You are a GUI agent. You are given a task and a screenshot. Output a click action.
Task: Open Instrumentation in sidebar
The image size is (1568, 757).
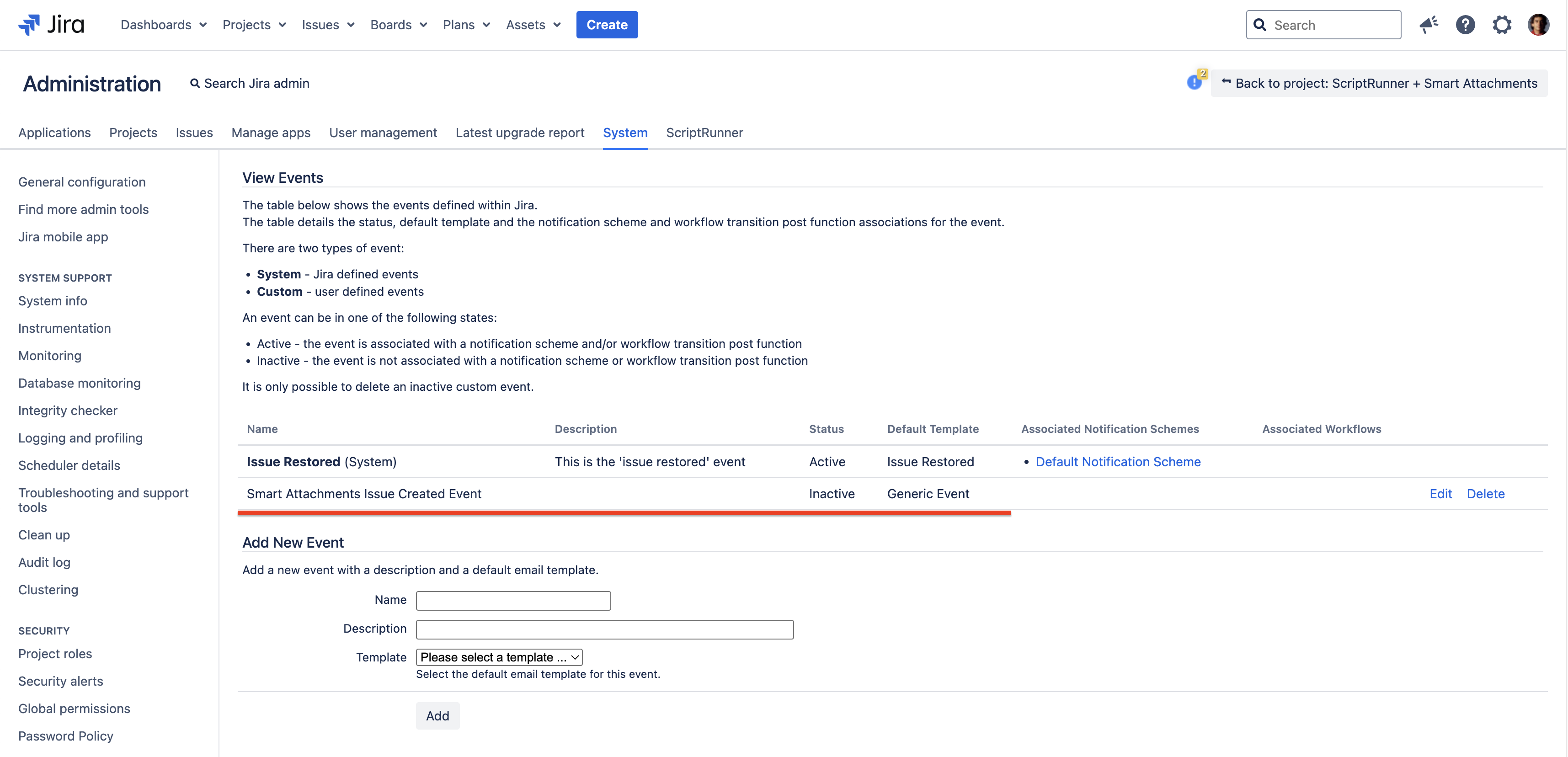(64, 328)
